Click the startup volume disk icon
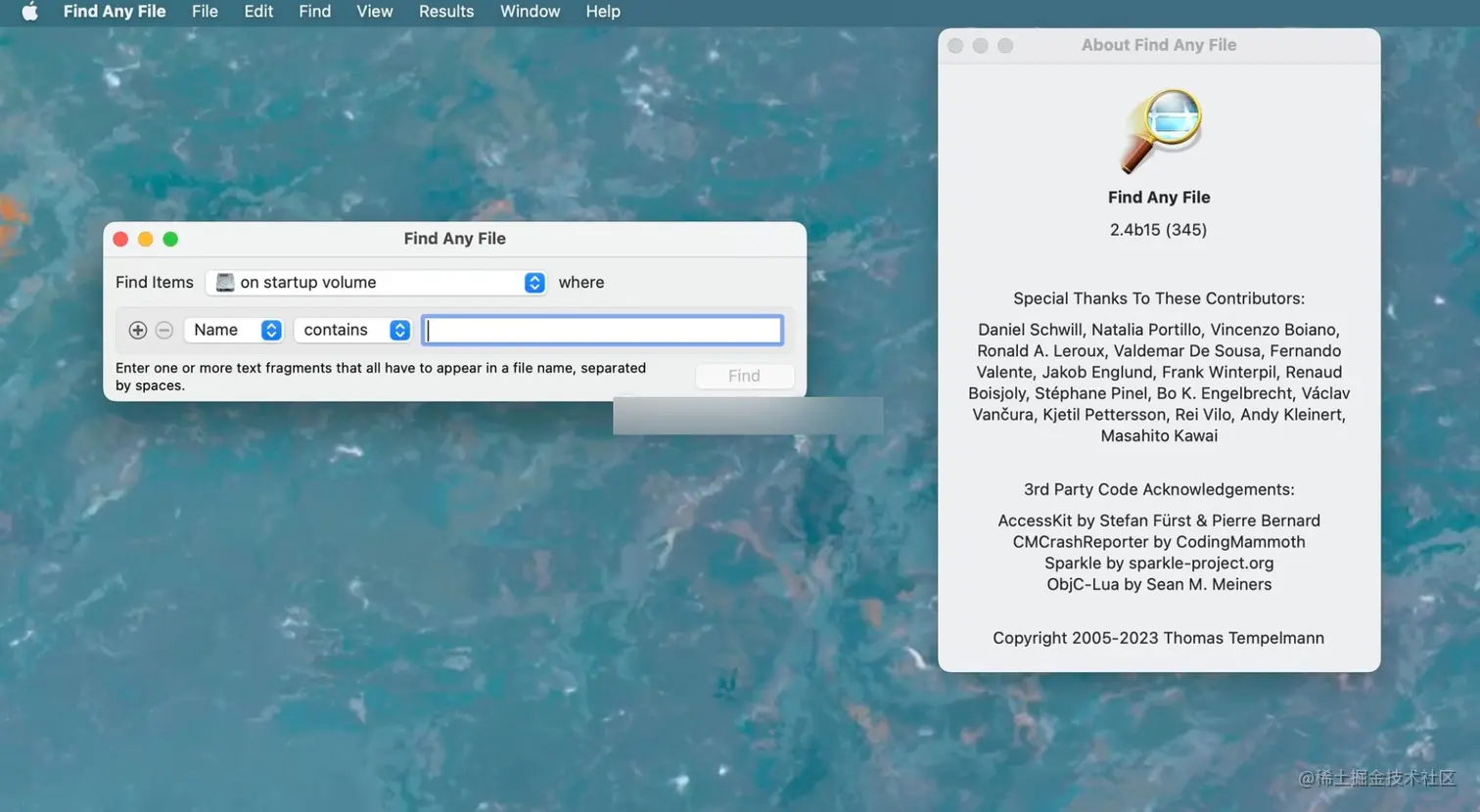The image size is (1480, 812). pyautogui.click(x=225, y=283)
